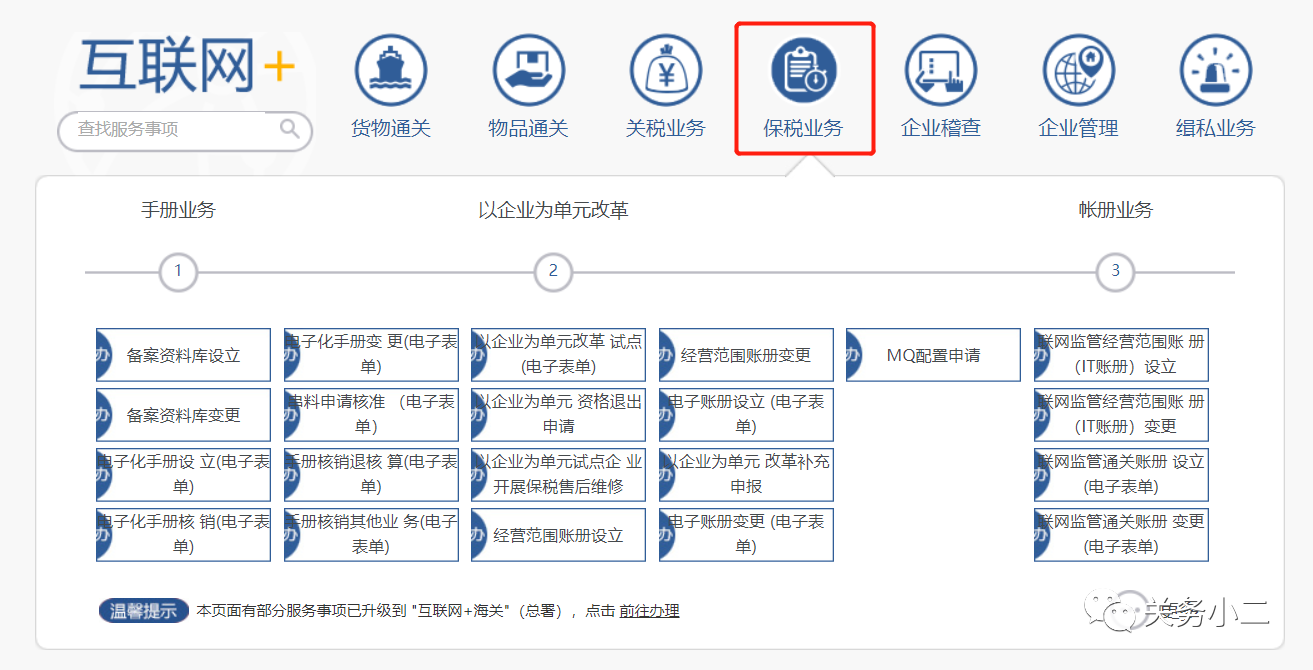Viewport: 1313px width, 670px height.
Task: Open 联网监管经营范围账册(IT账册)设立
Action: click(x=1121, y=355)
